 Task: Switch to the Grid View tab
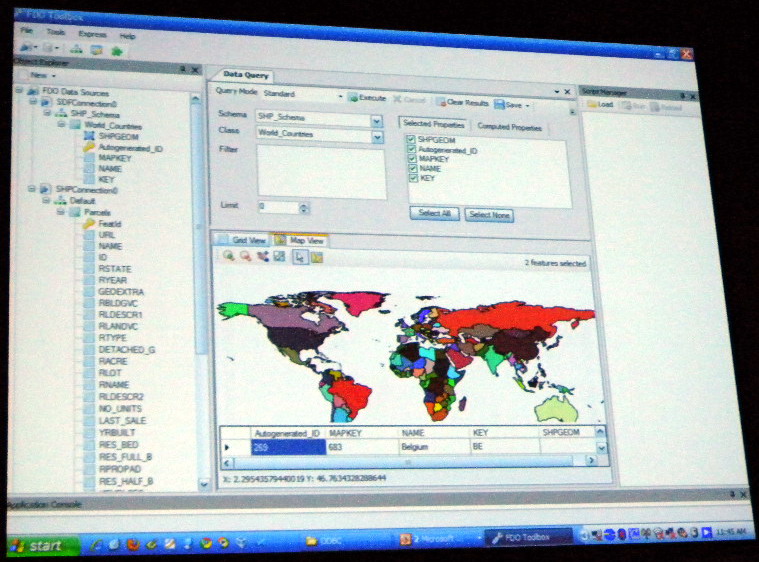click(243, 240)
